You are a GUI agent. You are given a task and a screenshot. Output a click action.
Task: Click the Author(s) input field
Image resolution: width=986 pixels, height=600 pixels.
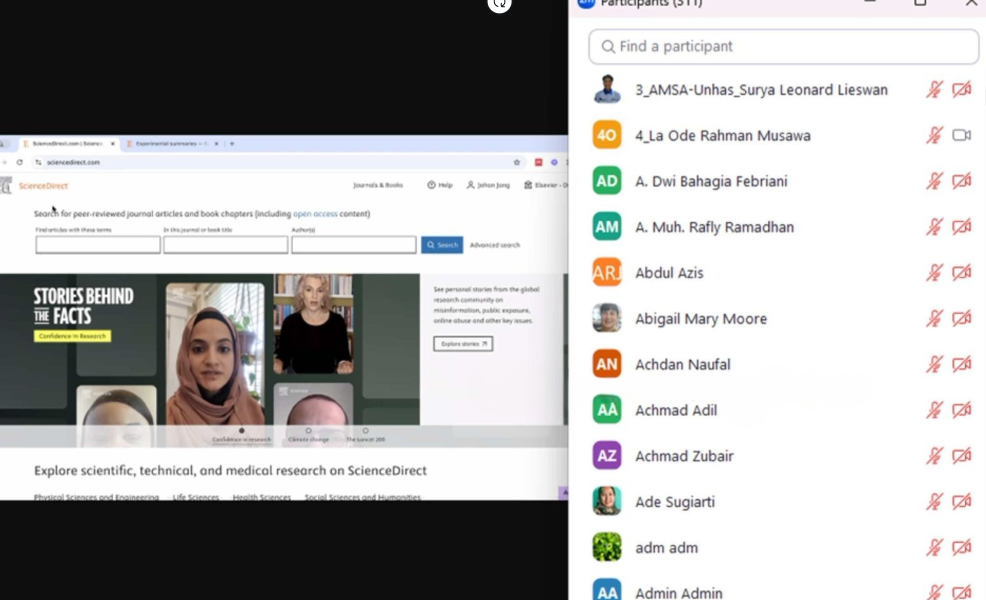[353, 245]
